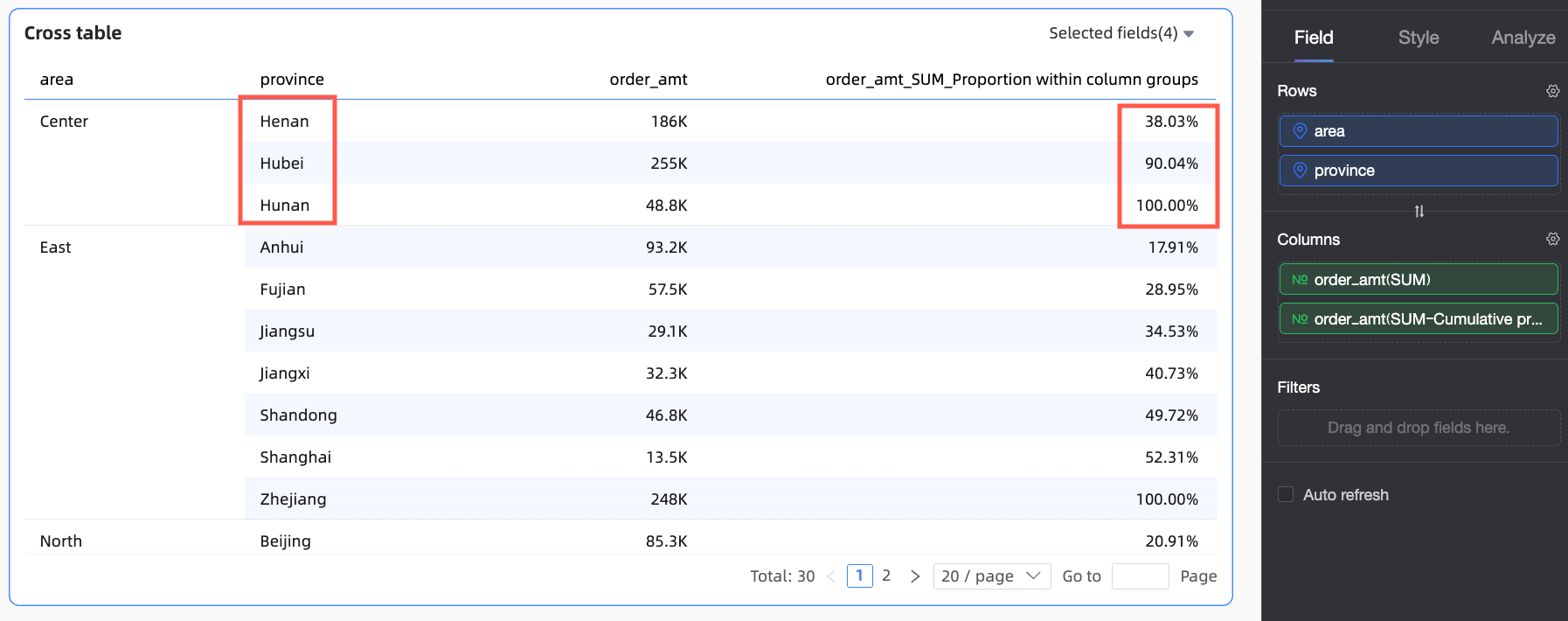Click the location icon on the area field
The height and width of the screenshot is (621, 1568).
click(x=1300, y=131)
